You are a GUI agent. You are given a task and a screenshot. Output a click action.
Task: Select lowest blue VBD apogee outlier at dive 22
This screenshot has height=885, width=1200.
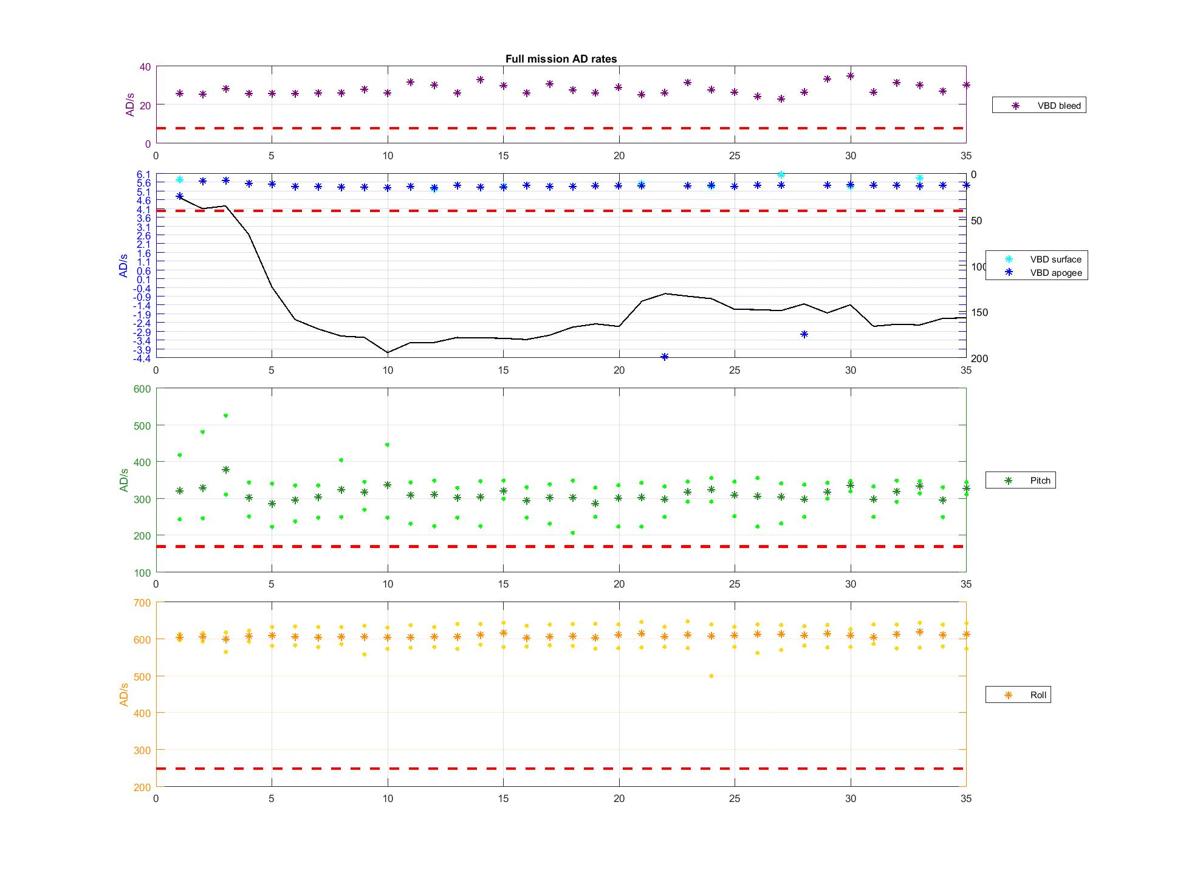tap(665, 357)
